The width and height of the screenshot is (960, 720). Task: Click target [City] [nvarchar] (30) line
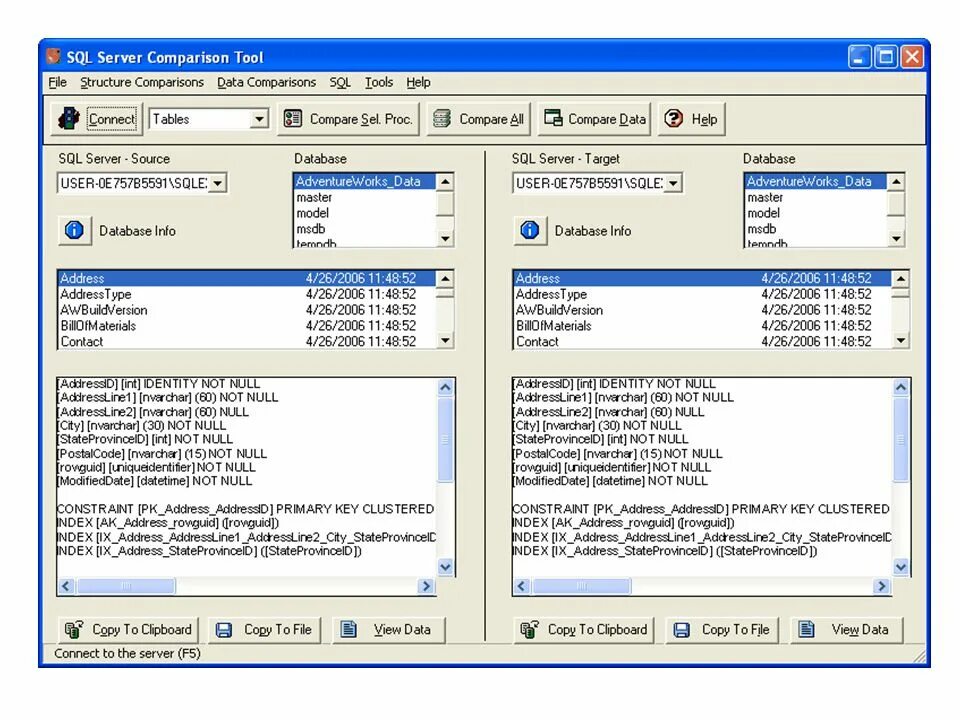(597, 426)
